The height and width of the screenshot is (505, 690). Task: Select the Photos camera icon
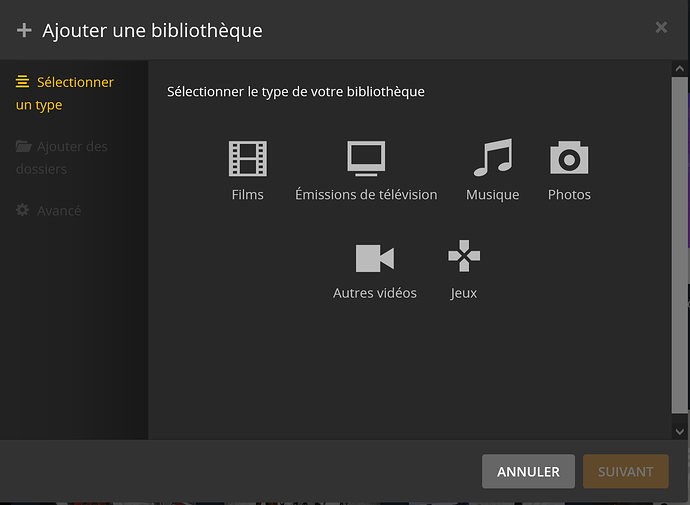(569, 157)
